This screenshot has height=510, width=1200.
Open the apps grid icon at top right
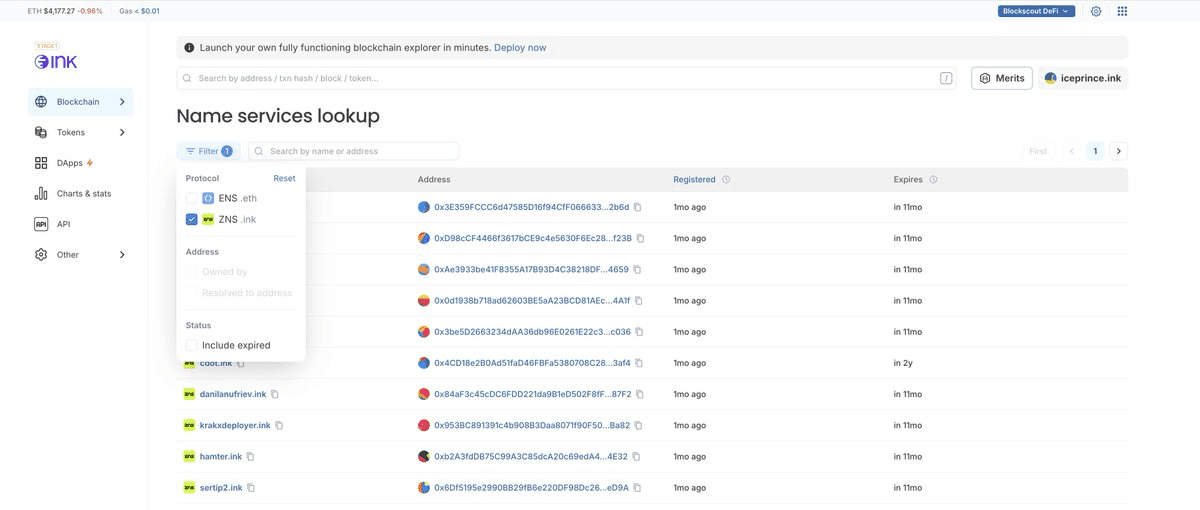click(1122, 11)
